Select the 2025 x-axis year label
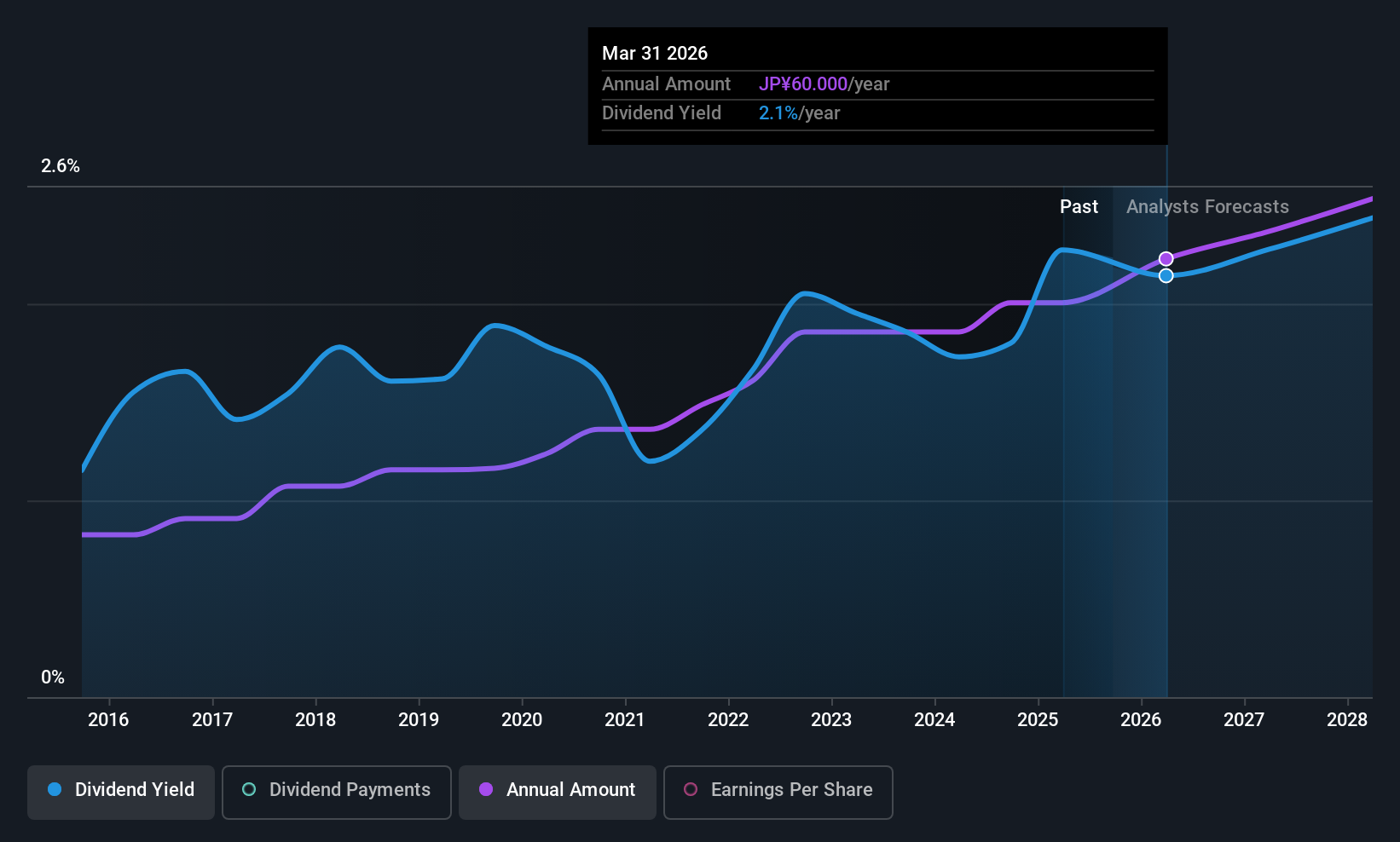The height and width of the screenshot is (842, 1400). tap(1038, 720)
